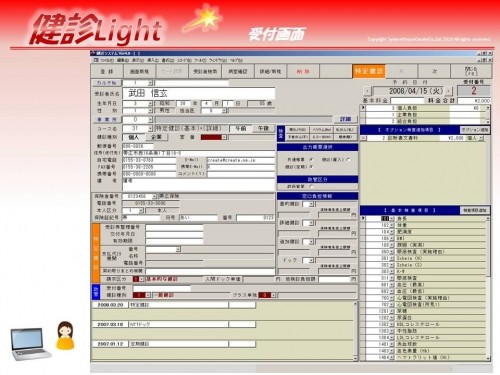This screenshot has height=375, width=500.
Task: Open the 担当医 dropdown
Action: tap(224, 110)
